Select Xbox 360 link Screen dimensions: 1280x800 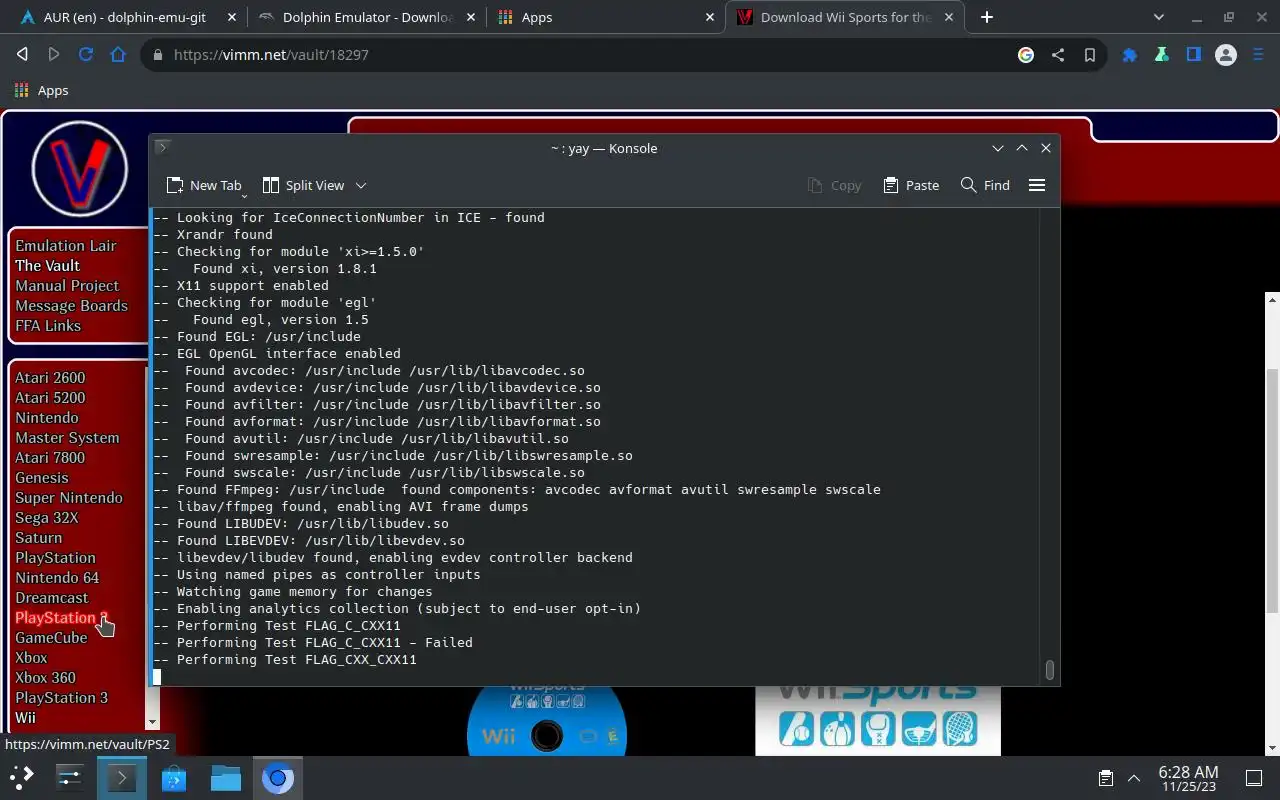pyautogui.click(x=45, y=677)
